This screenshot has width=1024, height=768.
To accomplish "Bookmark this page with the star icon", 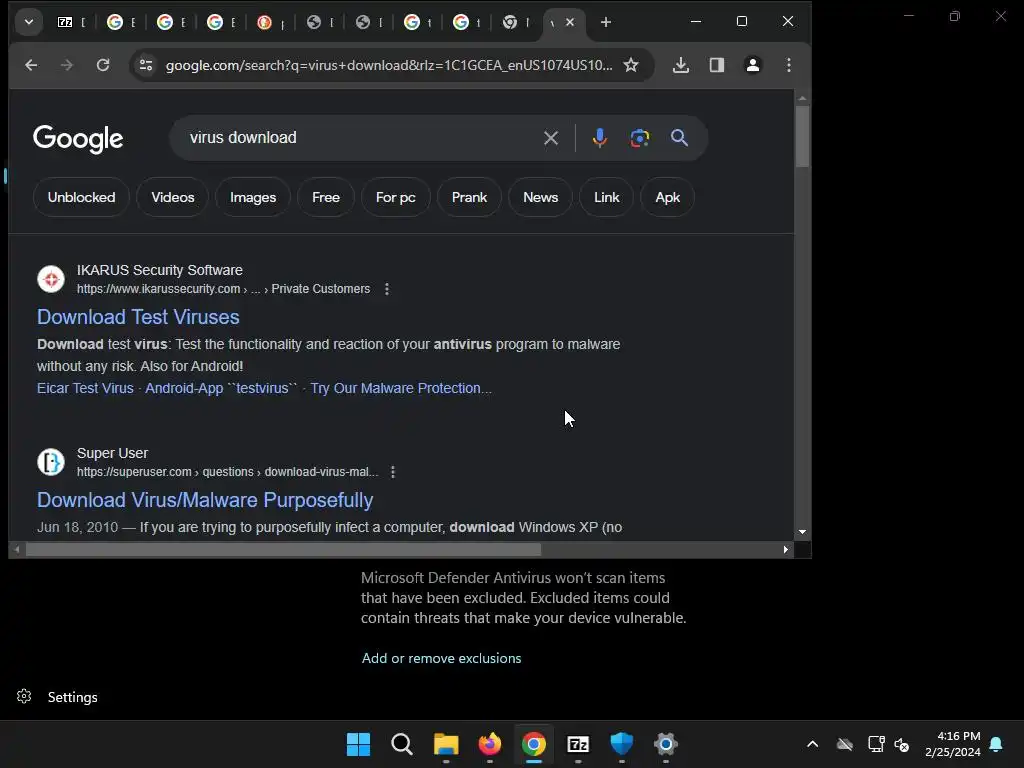I will click(631, 65).
